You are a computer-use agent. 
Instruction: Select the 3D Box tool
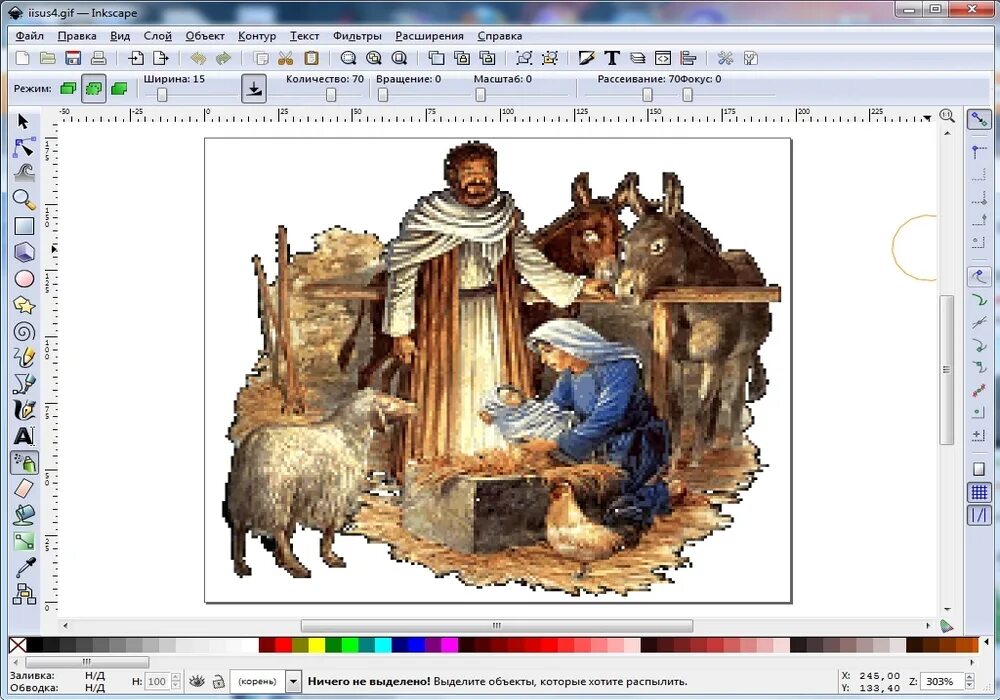24,252
